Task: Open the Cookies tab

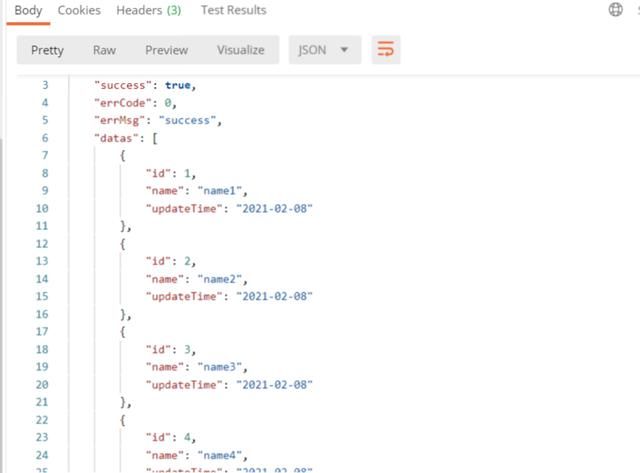Action: [x=79, y=10]
